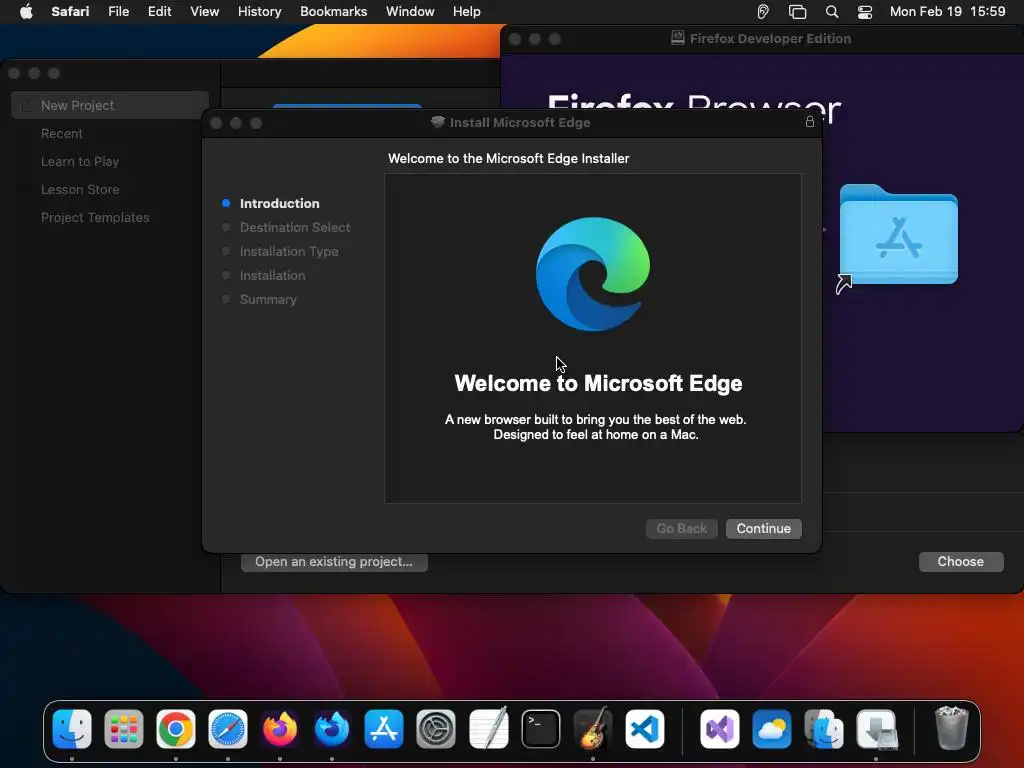Launch Google Chrome from the dock
Viewport: 1024px width, 768px height.
(x=176, y=729)
